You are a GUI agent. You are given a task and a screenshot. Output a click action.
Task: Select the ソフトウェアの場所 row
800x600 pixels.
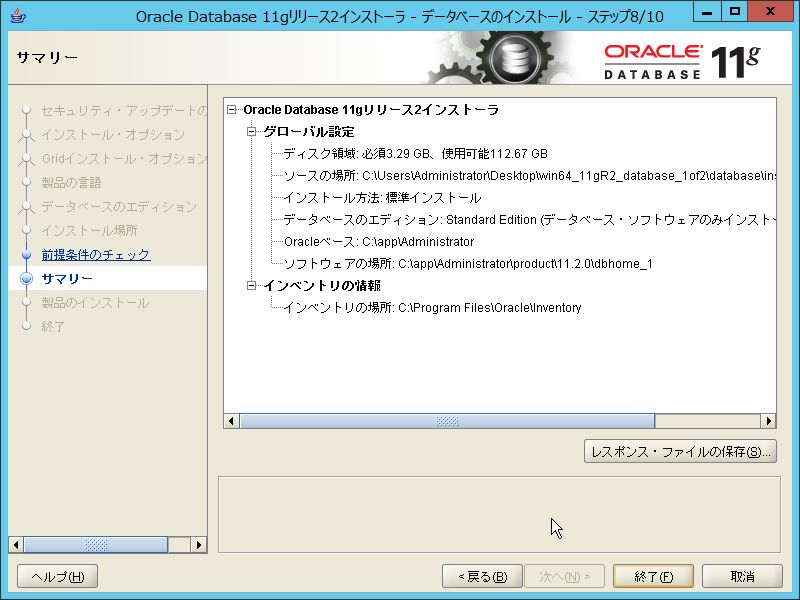point(468,263)
